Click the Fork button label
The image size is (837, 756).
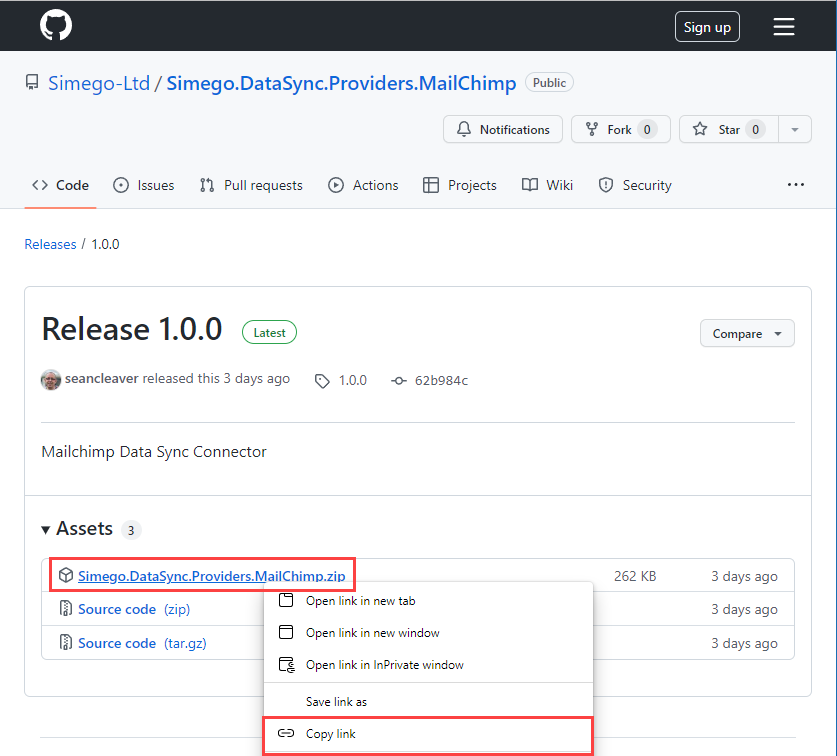pyautogui.click(x=619, y=130)
